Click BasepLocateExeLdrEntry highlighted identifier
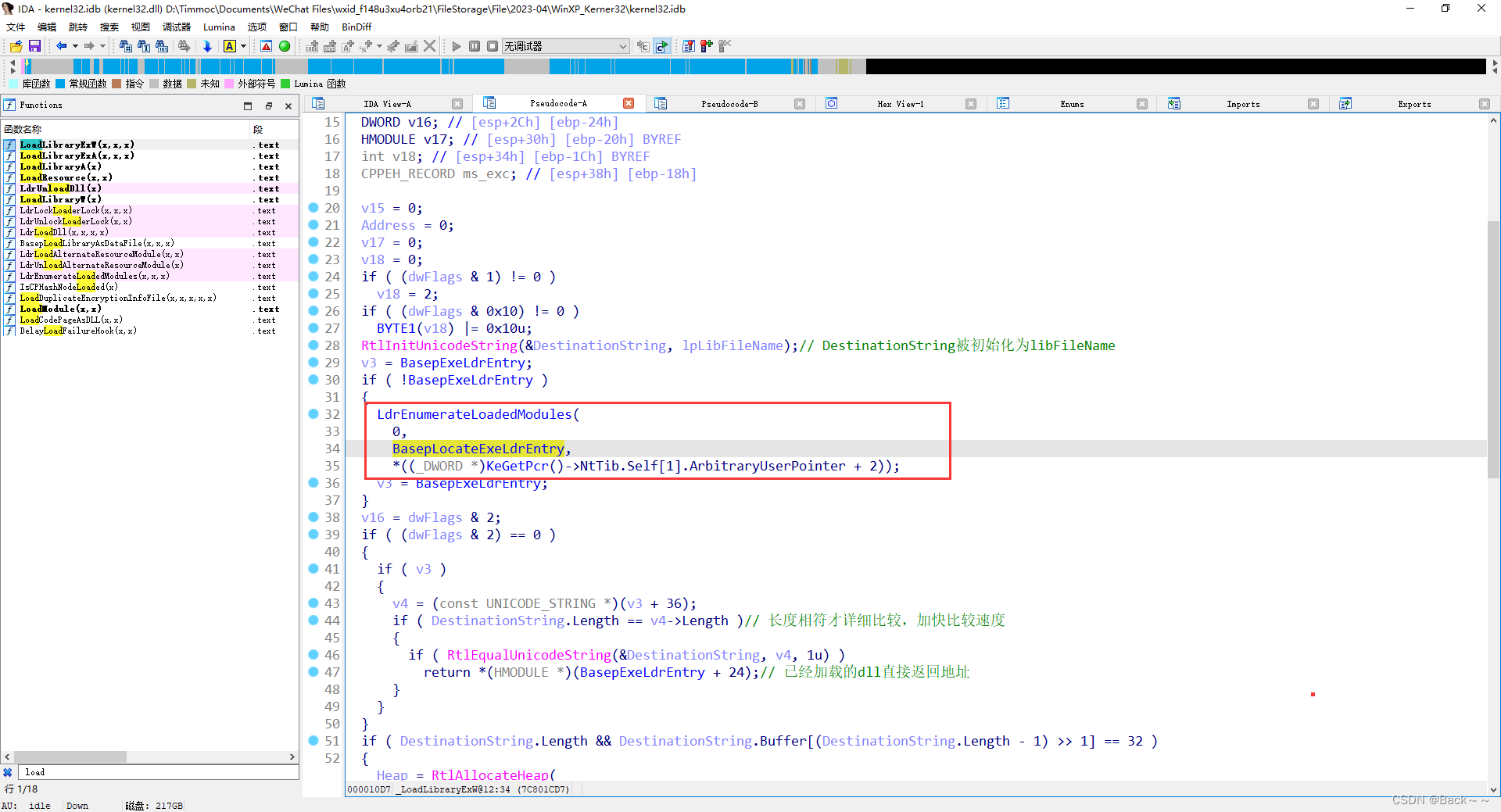The image size is (1501, 812). click(x=478, y=449)
